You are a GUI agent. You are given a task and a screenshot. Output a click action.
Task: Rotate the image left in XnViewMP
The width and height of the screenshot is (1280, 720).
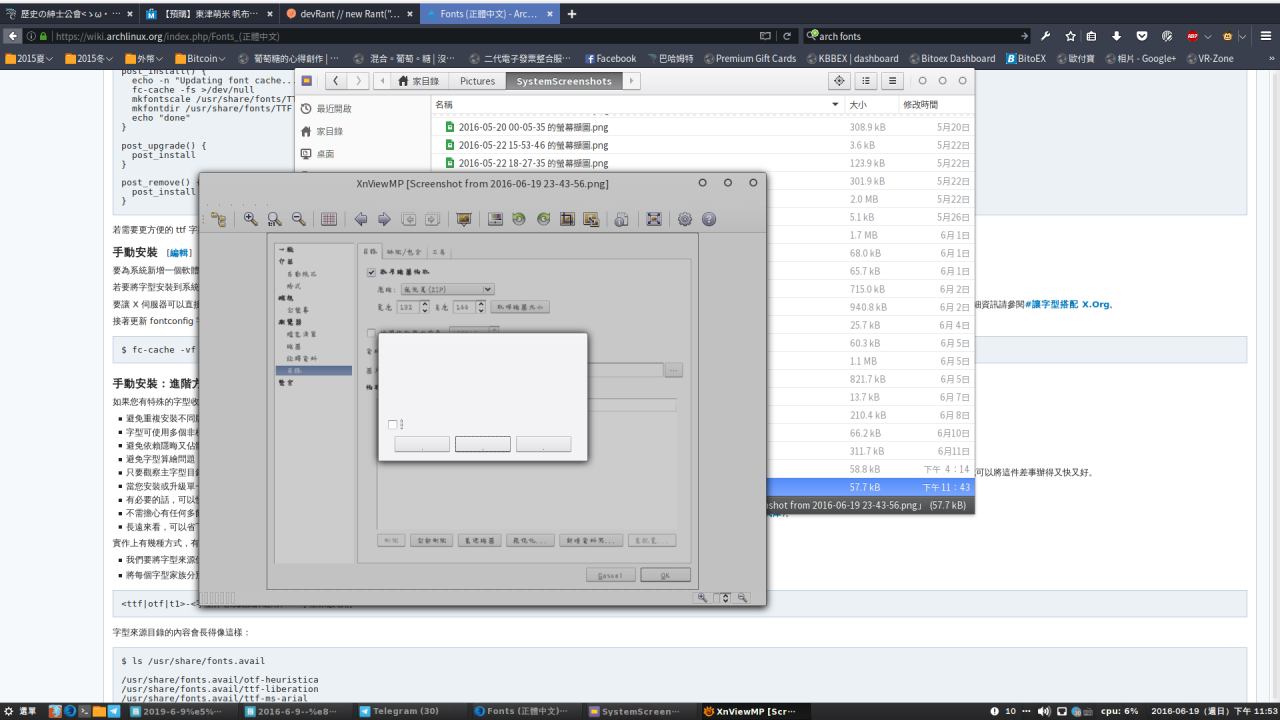pos(519,220)
